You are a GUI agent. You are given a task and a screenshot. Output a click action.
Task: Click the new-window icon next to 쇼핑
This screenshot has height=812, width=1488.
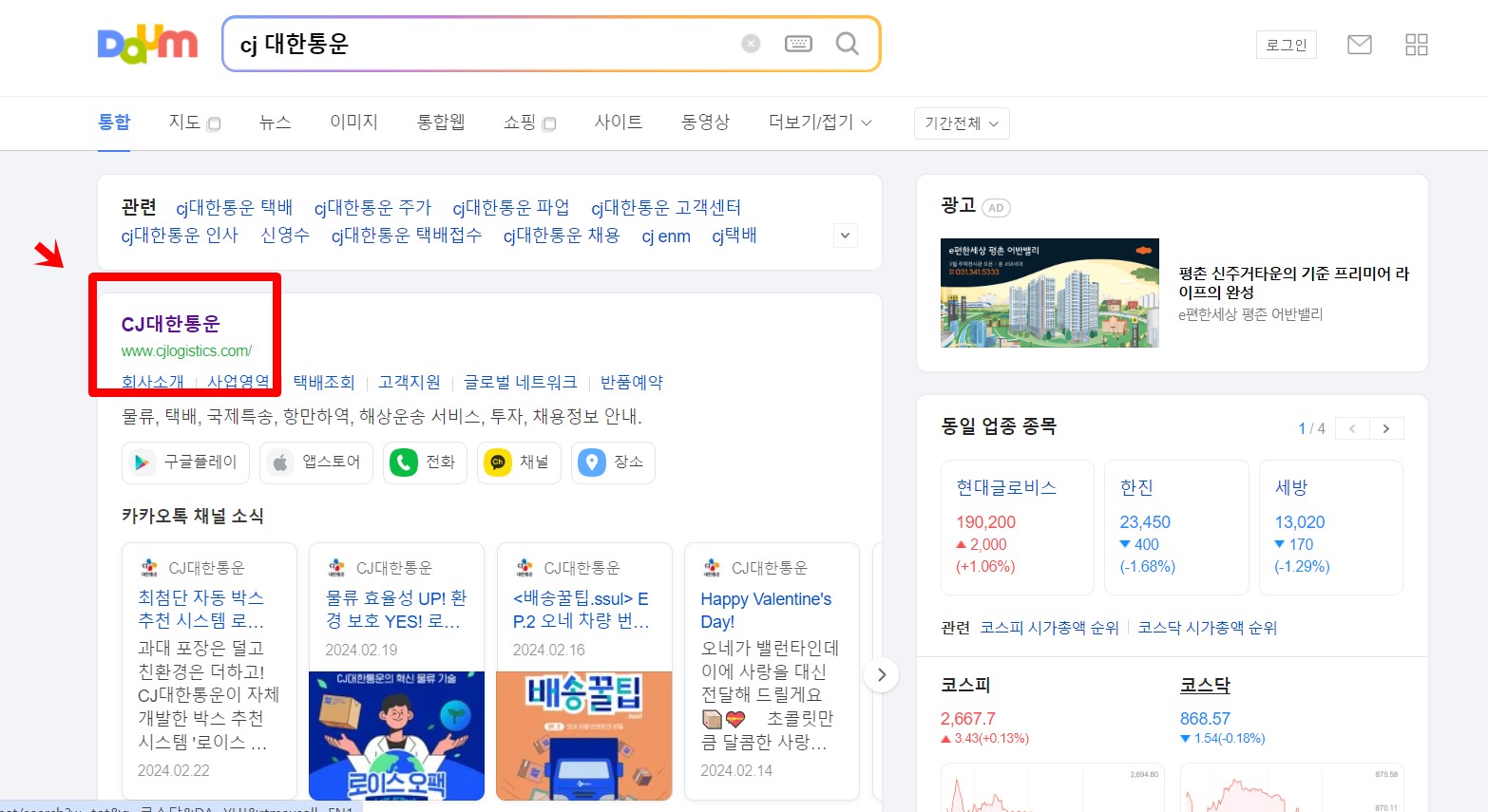549,123
